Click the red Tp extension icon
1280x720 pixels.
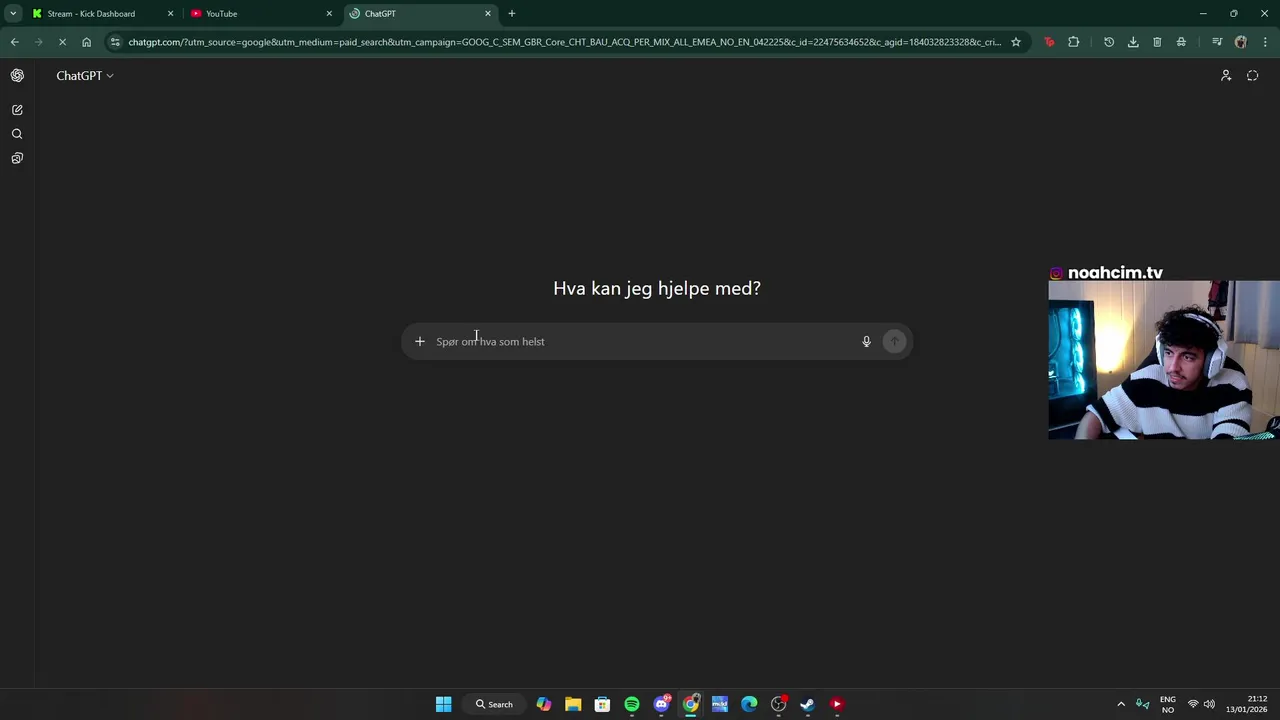1049,42
